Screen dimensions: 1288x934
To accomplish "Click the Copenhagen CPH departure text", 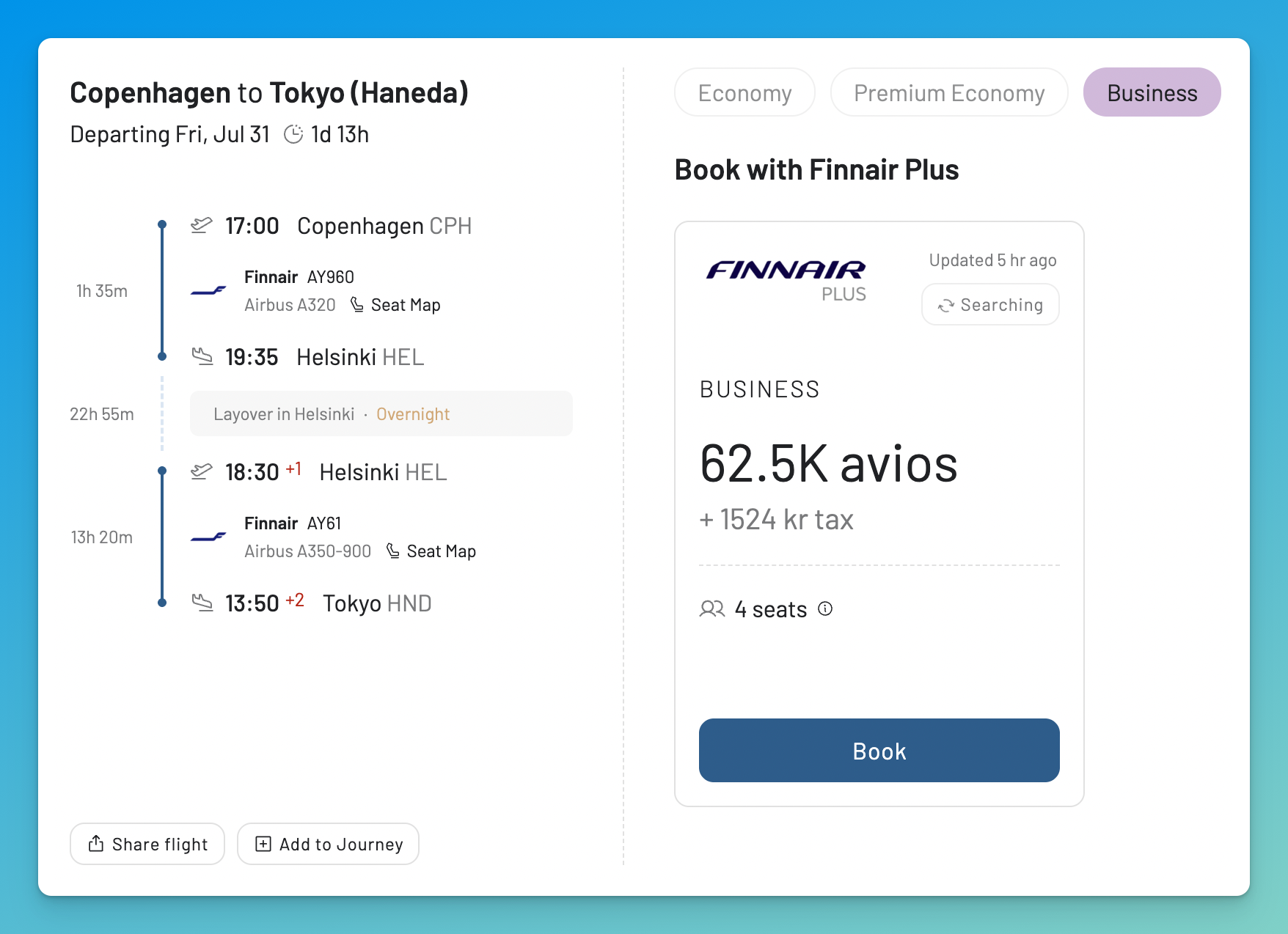I will [x=384, y=226].
